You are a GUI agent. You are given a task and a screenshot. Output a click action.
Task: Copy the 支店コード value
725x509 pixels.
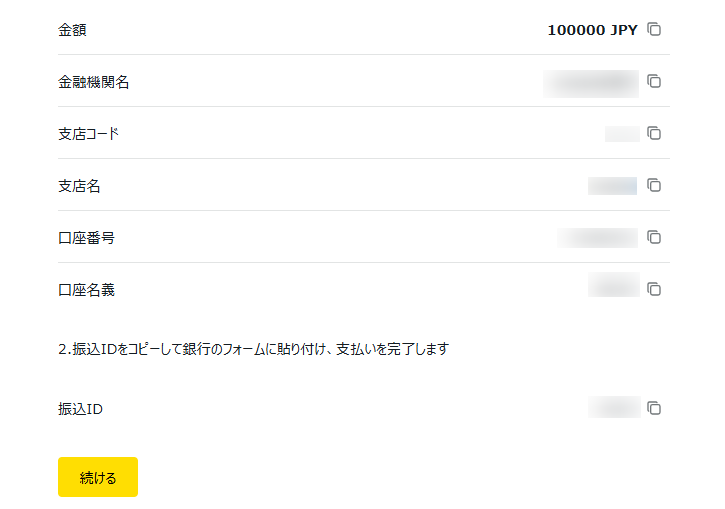pos(654,133)
